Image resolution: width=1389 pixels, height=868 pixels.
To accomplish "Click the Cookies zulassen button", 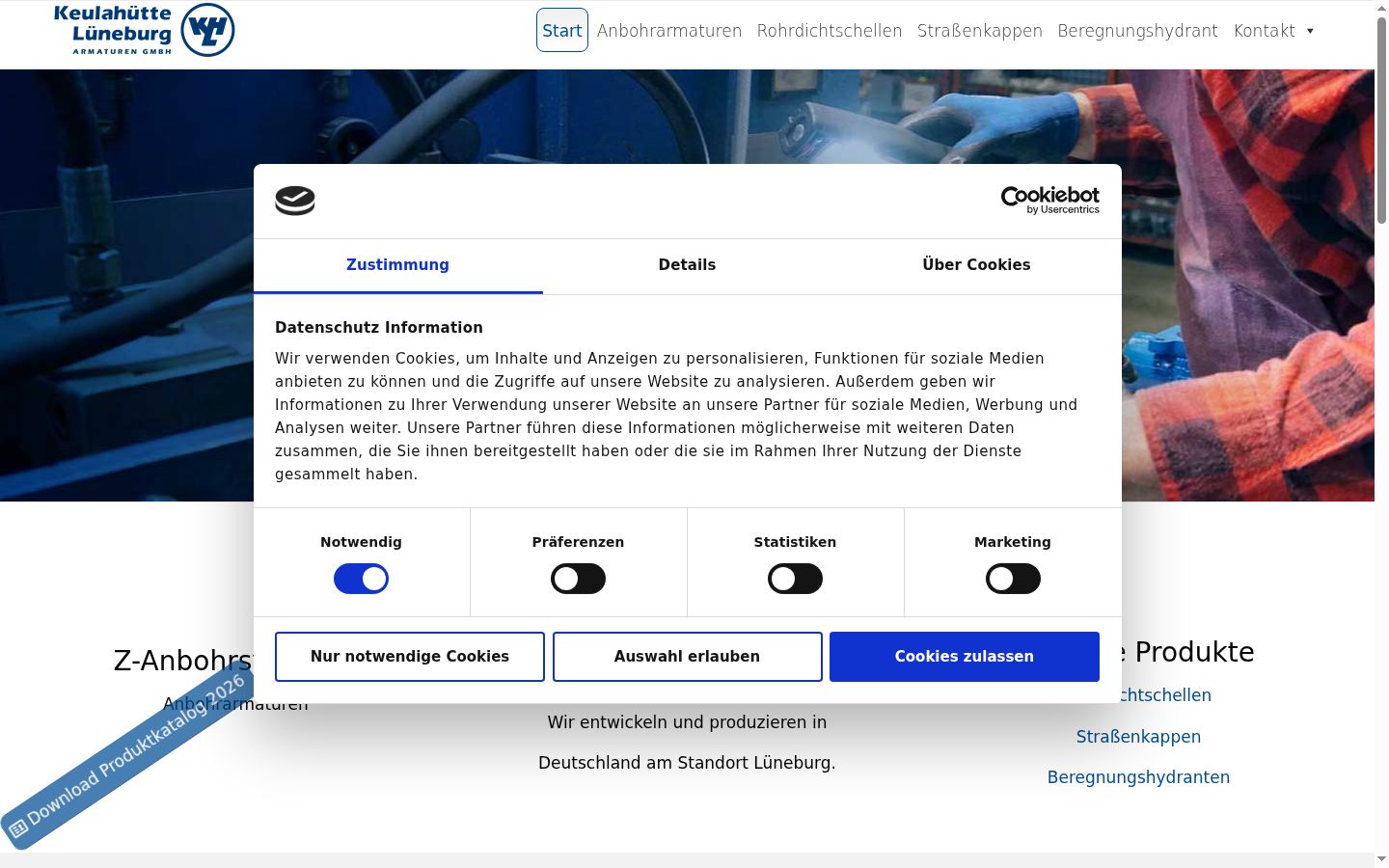I will [x=965, y=657].
